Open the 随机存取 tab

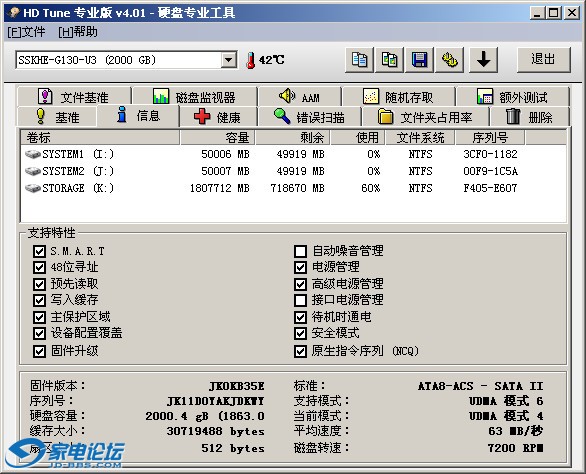click(x=398, y=97)
